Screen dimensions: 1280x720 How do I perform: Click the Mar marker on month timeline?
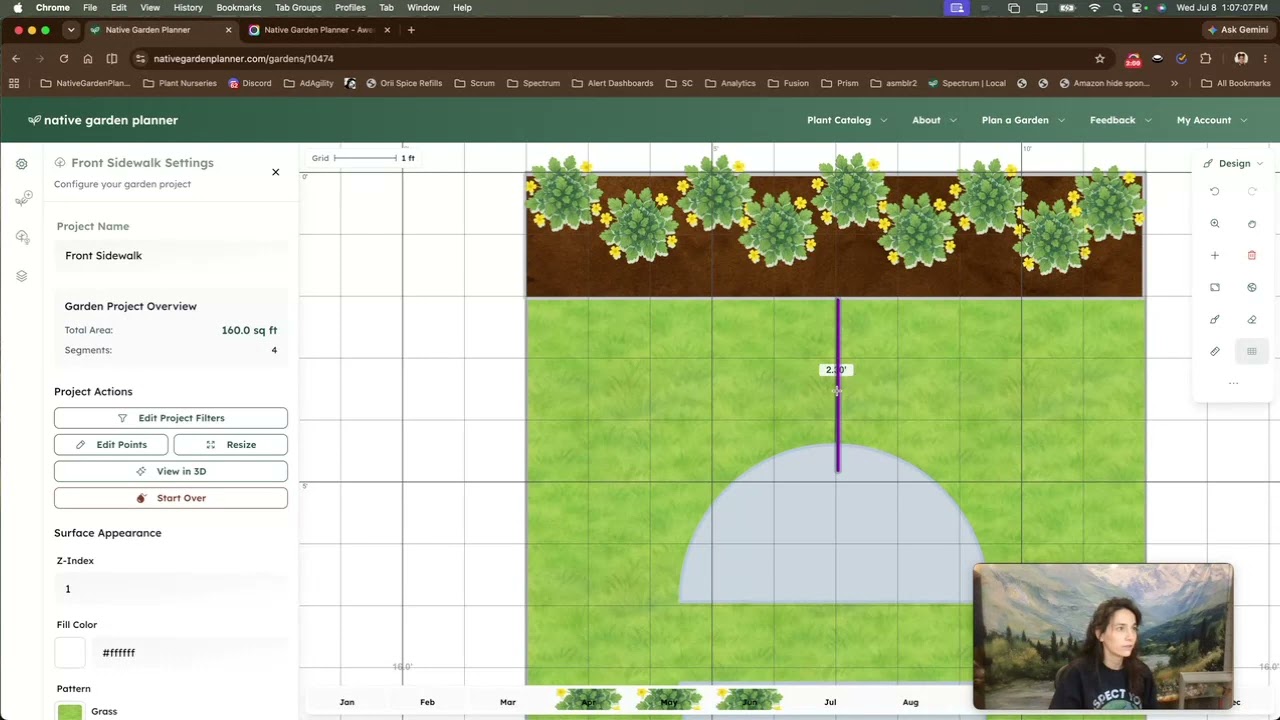click(508, 702)
